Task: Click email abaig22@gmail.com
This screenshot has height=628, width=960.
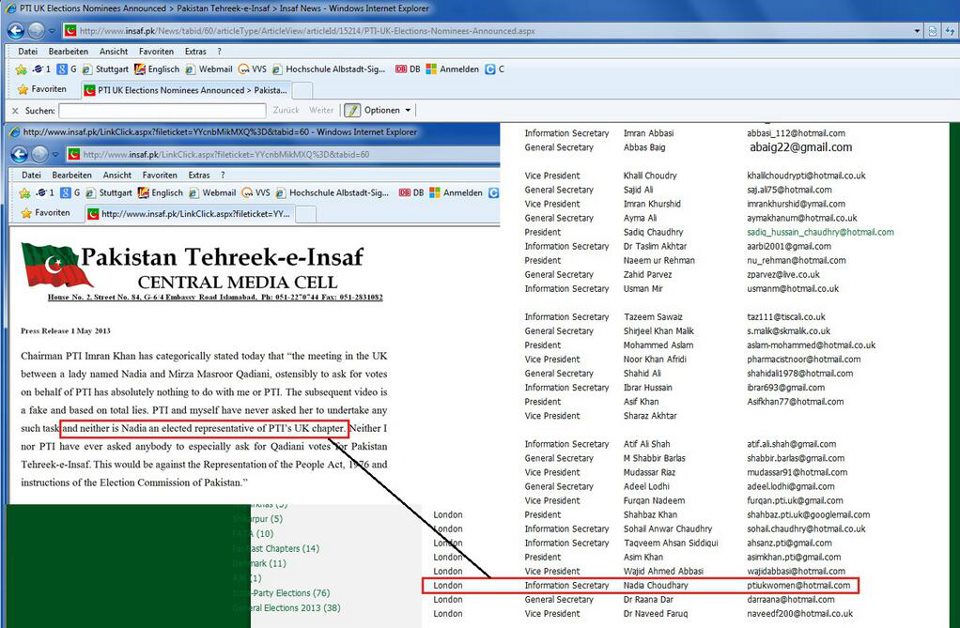Action: pyautogui.click(x=801, y=147)
